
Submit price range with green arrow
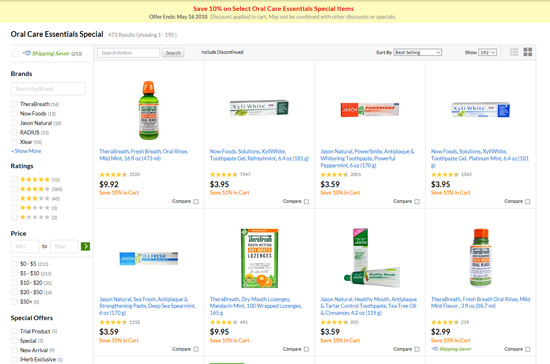click(85, 247)
